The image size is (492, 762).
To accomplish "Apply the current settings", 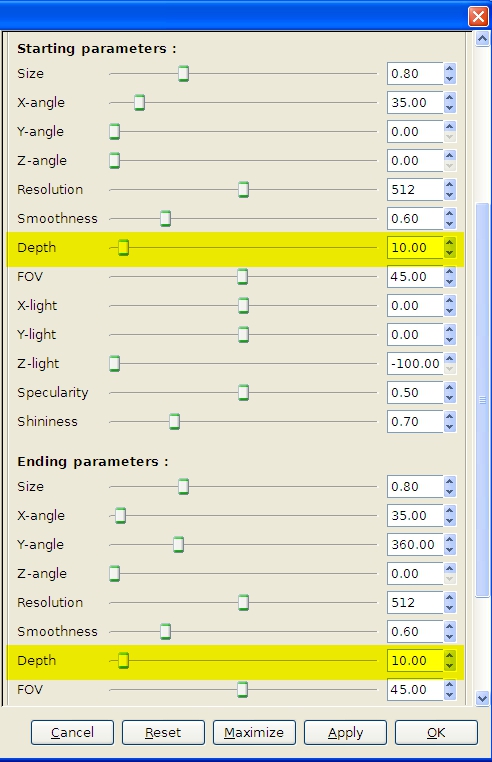I will pyautogui.click(x=345, y=732).
